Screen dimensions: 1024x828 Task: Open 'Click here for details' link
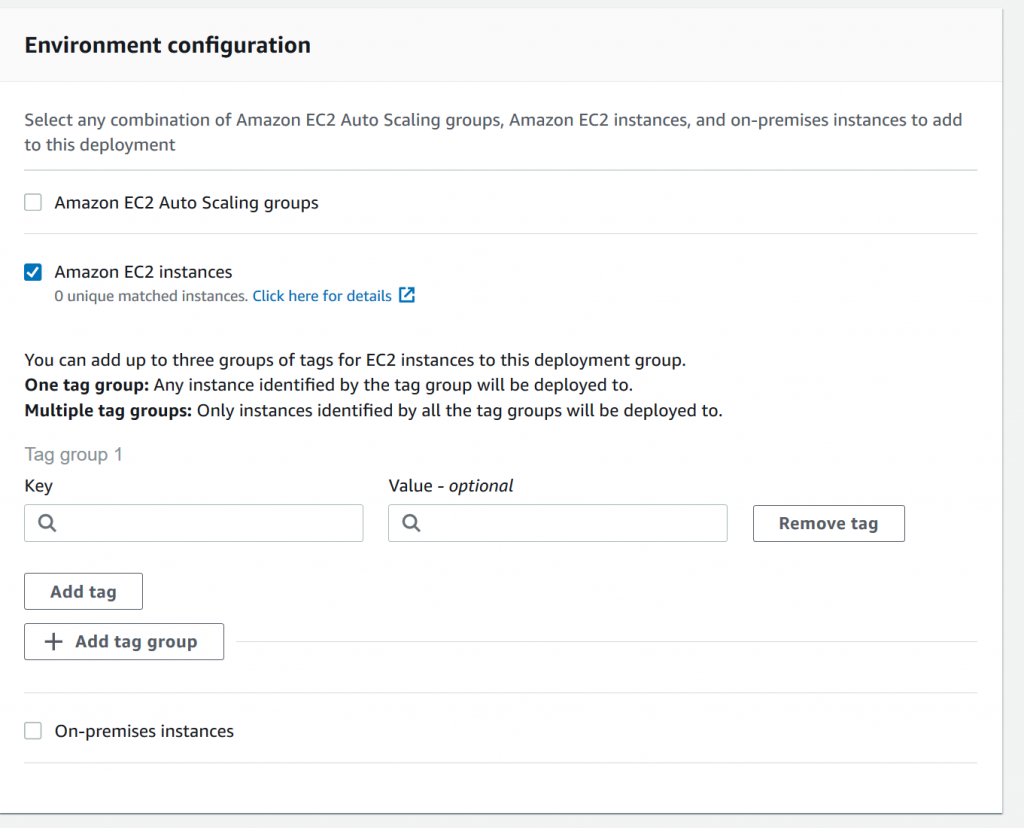(x=322, y=296)
